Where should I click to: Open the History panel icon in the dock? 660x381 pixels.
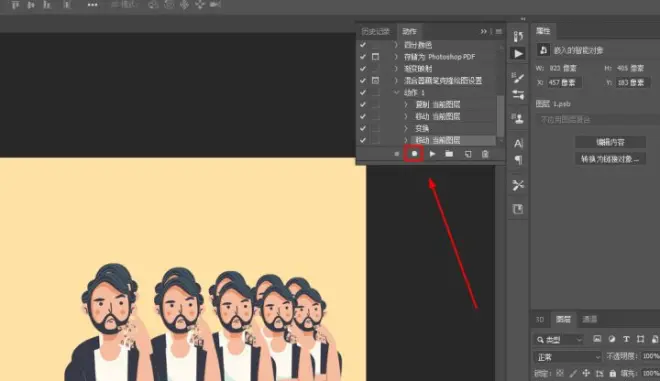[518, 36]
